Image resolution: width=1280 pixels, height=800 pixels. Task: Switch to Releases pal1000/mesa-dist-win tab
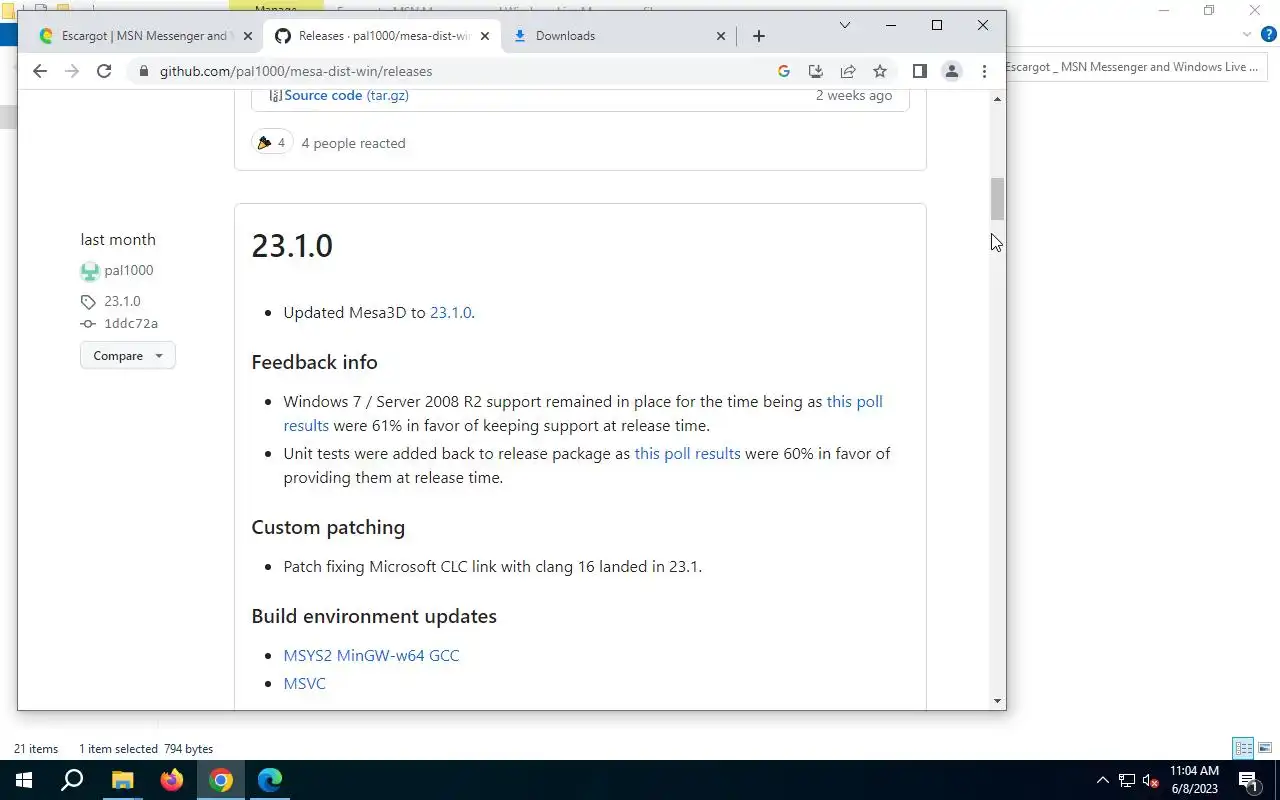click(383, 36)
